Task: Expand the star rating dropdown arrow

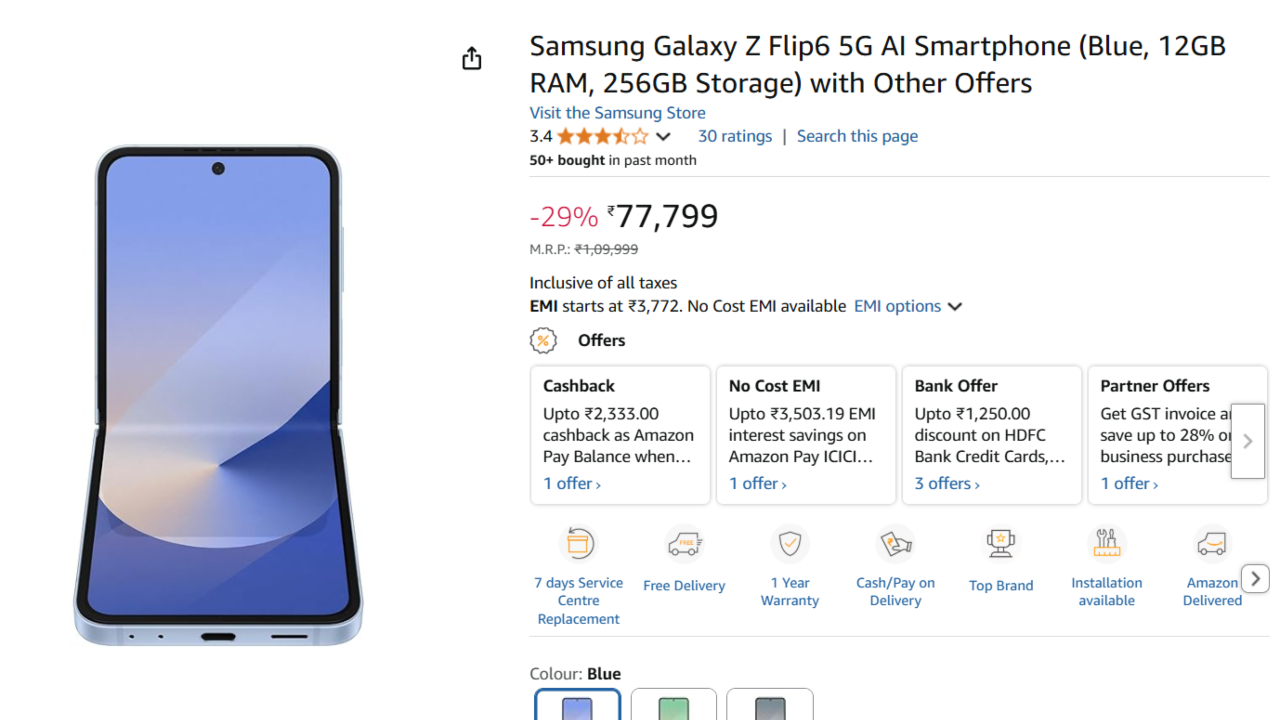Action: point(663,137)
